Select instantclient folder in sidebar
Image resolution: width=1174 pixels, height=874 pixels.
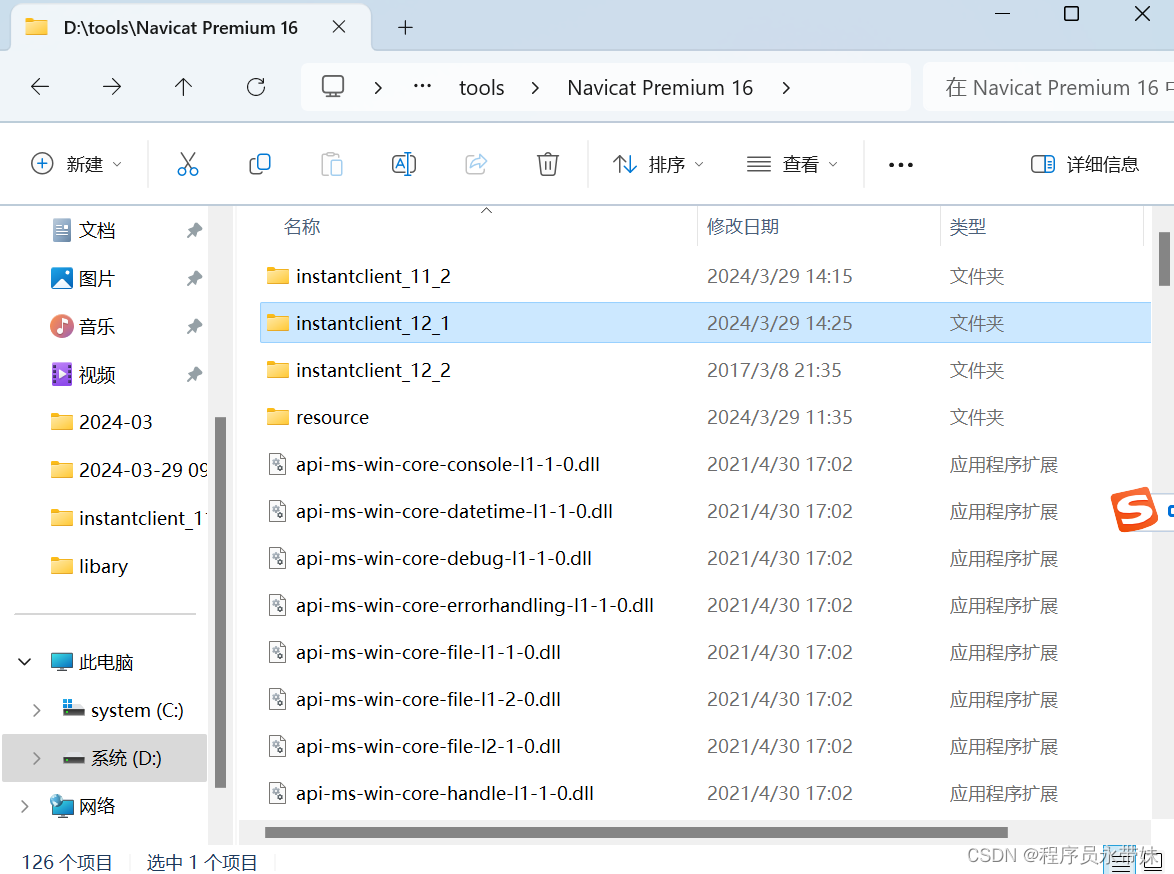coord(128,518)
